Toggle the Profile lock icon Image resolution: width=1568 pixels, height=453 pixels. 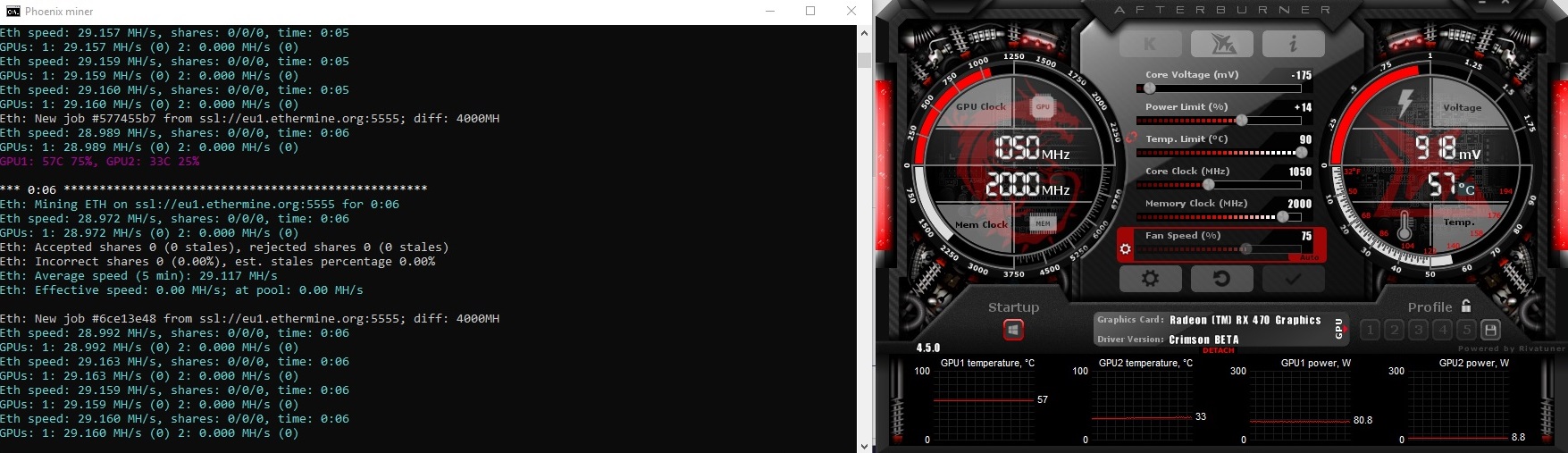1466,306
